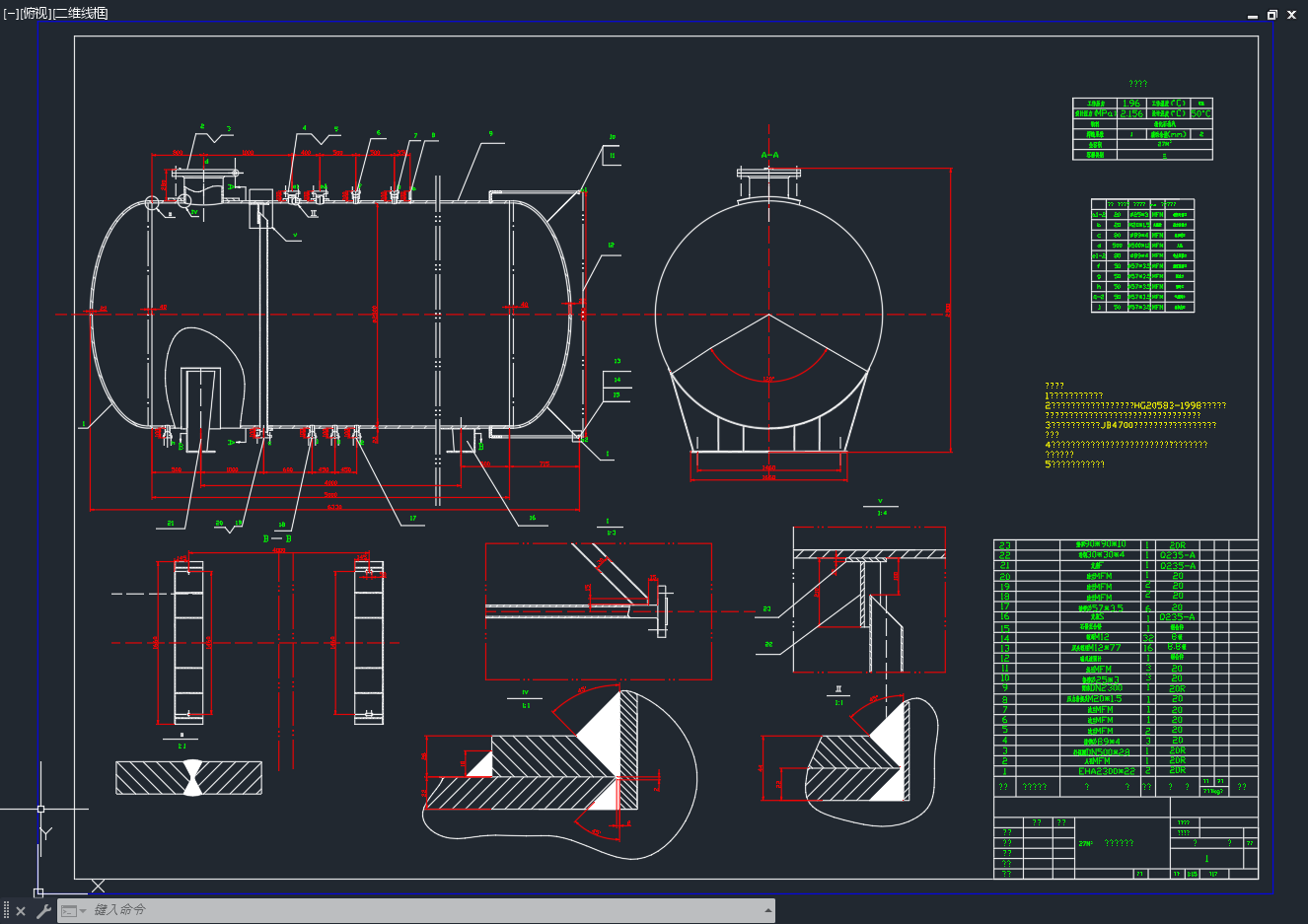
Task: Select the A—A section view label
Action: 770,155
